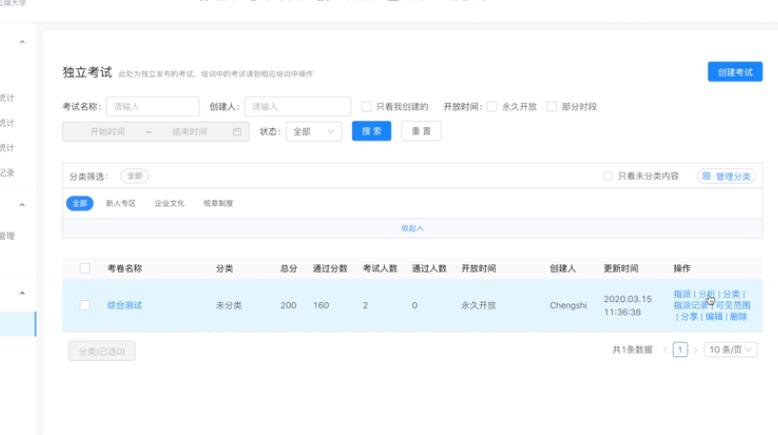Collapse the top sidebar section chevron
778x435 pixels.
[22, 42]
